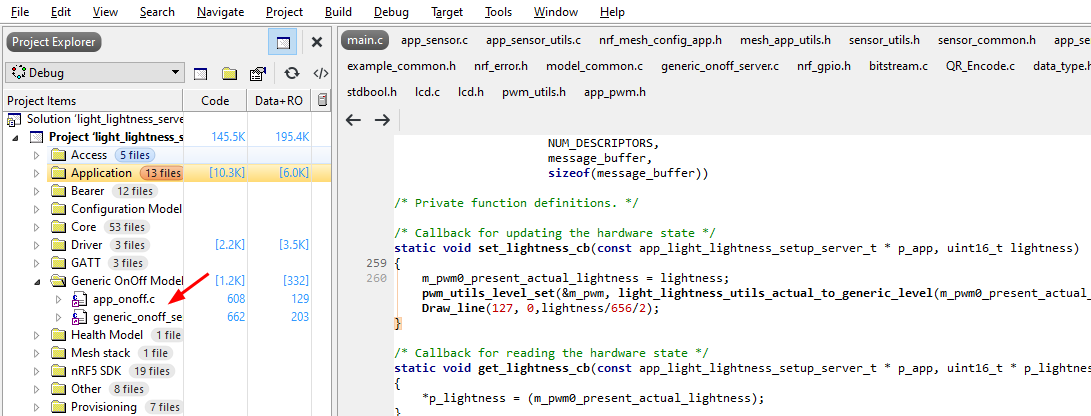Screen dimensions: 1091x416
Task: Click the project window icon beside the Debug dropdown
Action: (x=200, y=73)
